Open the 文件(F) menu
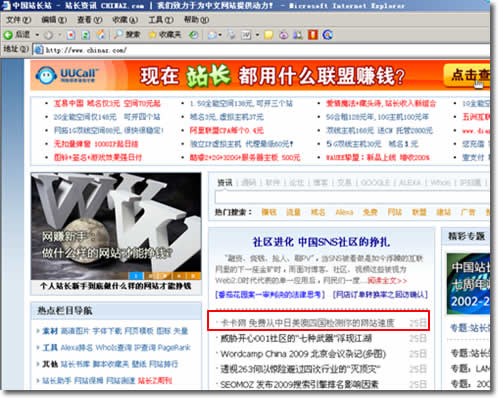This screenshot has height=398, width=498. [18, 20]
